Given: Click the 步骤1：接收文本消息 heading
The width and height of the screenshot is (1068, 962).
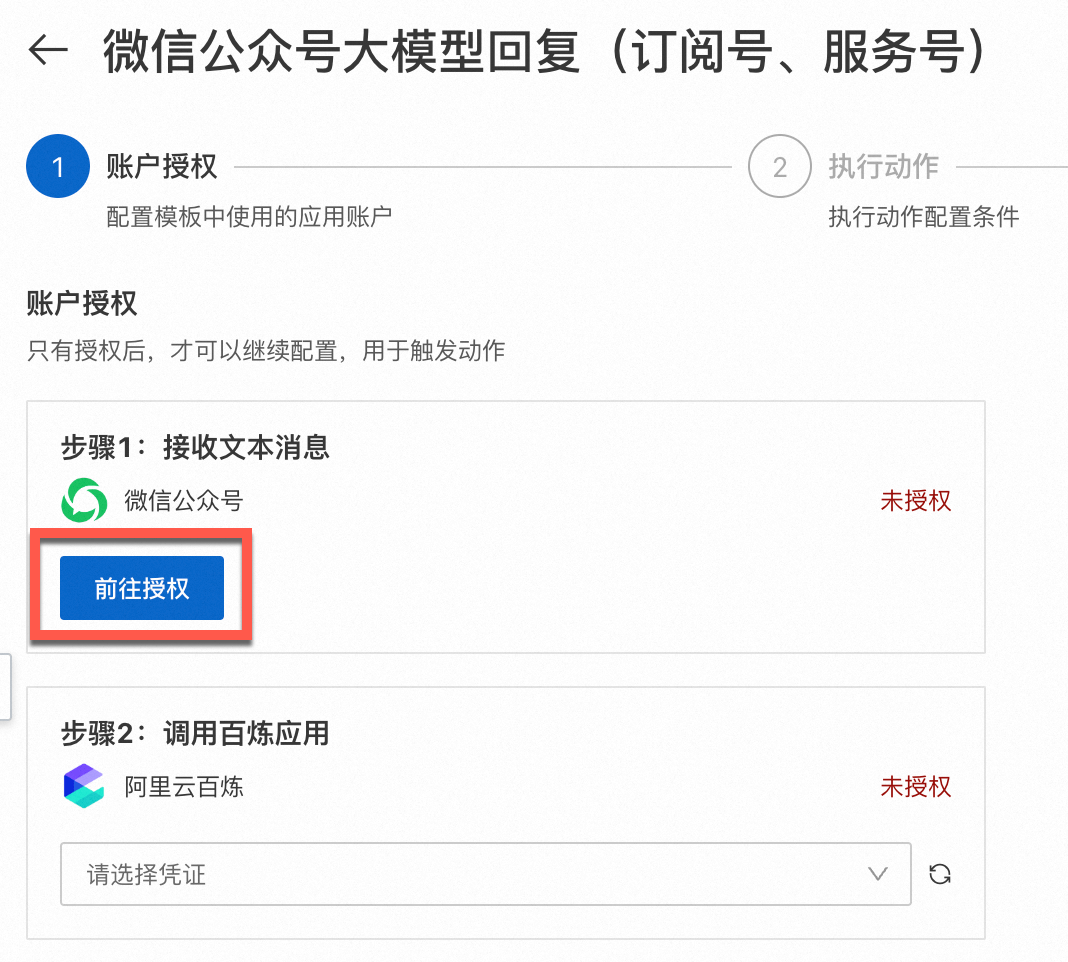Looking at the screenshot, I should 195,447.
